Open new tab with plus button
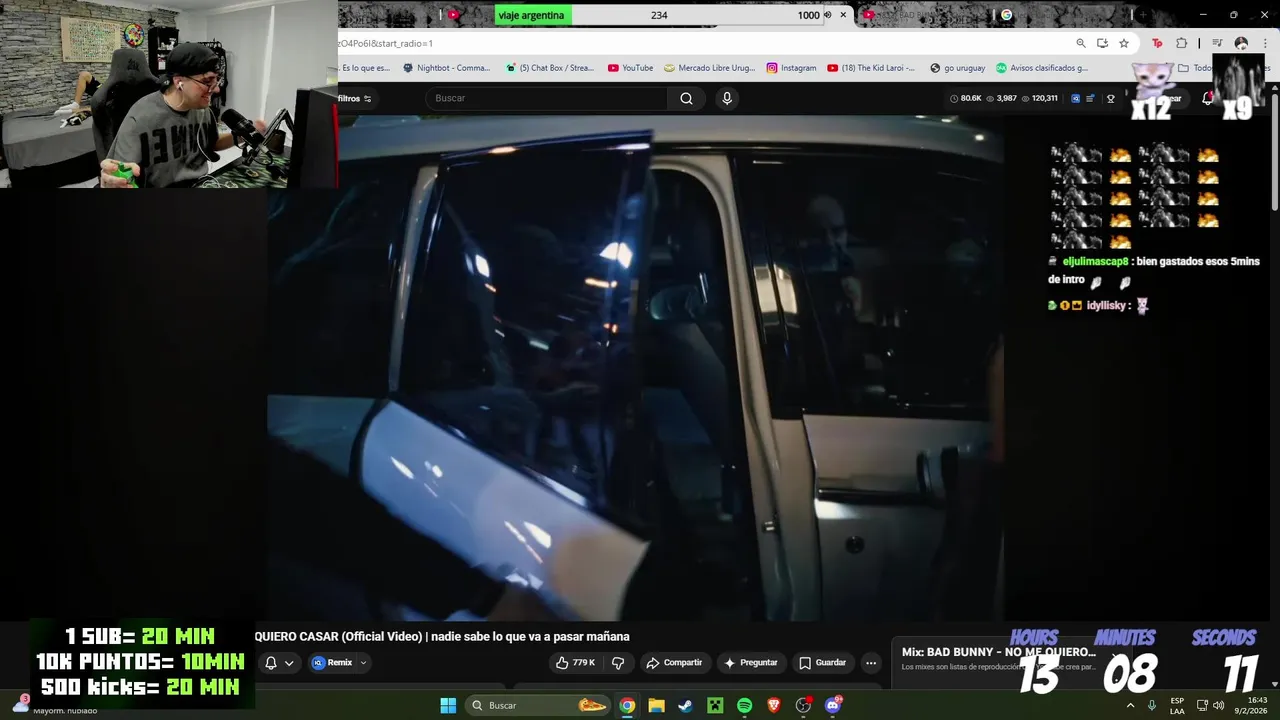This screenshot has width=1280, height=720. tap(1142, 15)
